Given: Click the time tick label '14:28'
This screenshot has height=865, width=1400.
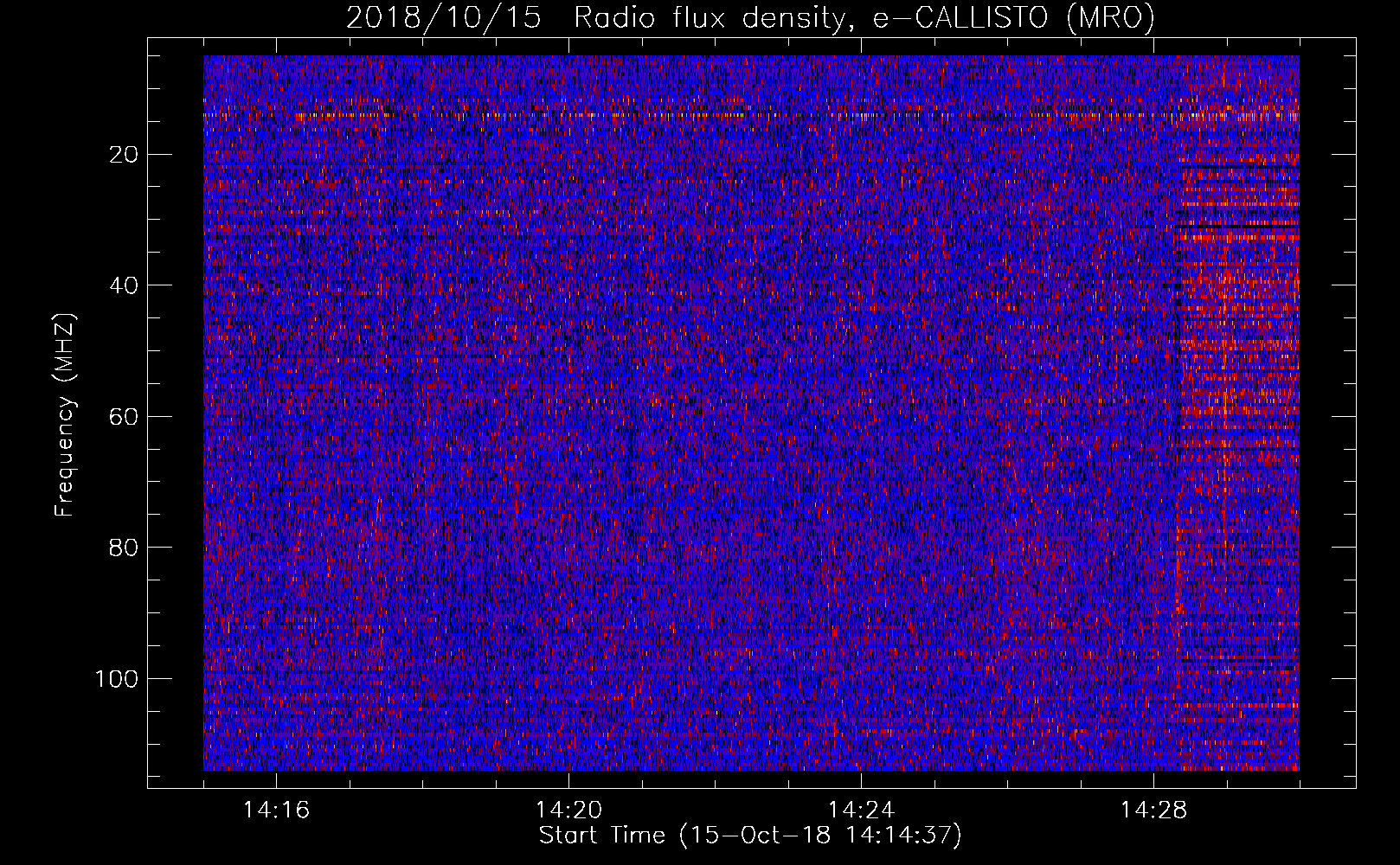Looking at the screenshot, I should 1153,811.
